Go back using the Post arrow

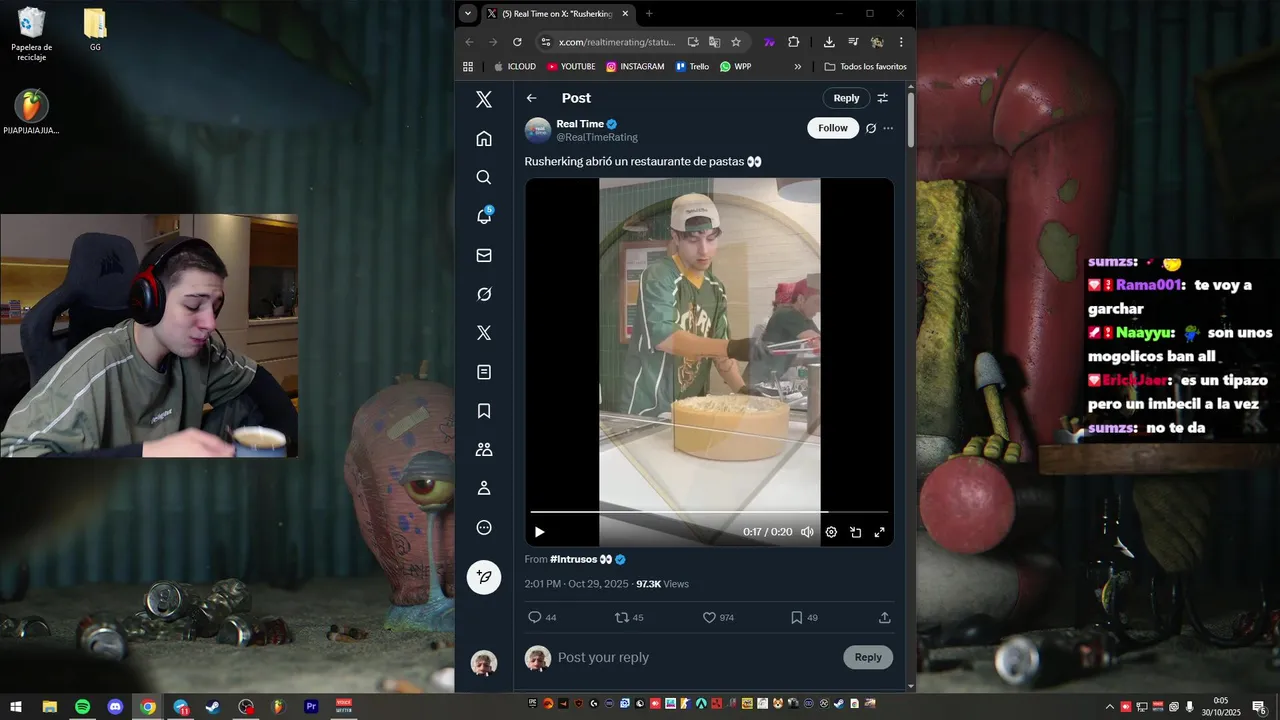tap(532, 98)
